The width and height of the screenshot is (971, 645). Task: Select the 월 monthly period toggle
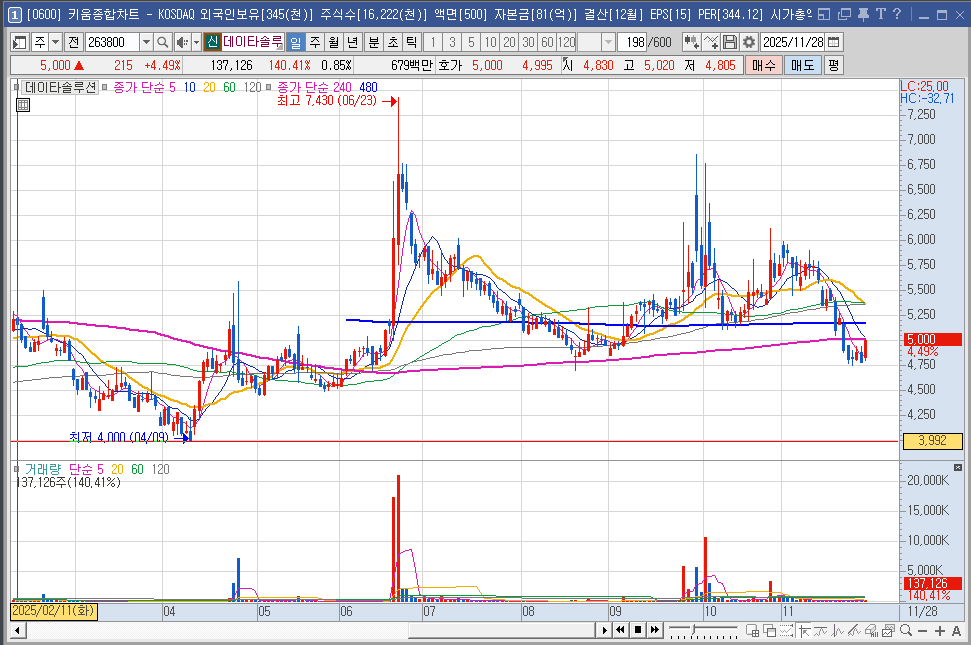(x=334, y=42)
